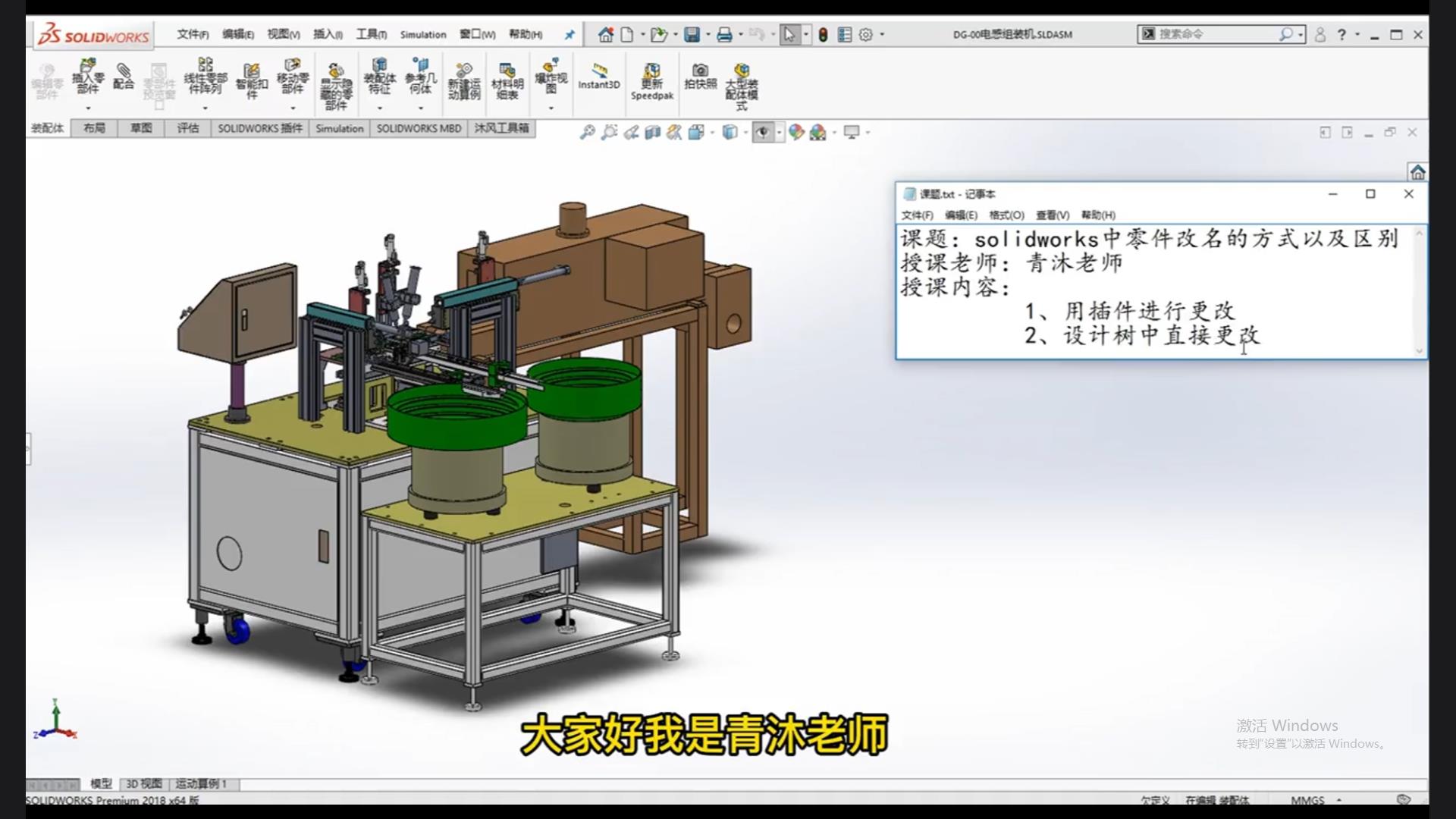Click the Print icon
This screenshot has height=819, width=1456.
click(x=724, y=34)
